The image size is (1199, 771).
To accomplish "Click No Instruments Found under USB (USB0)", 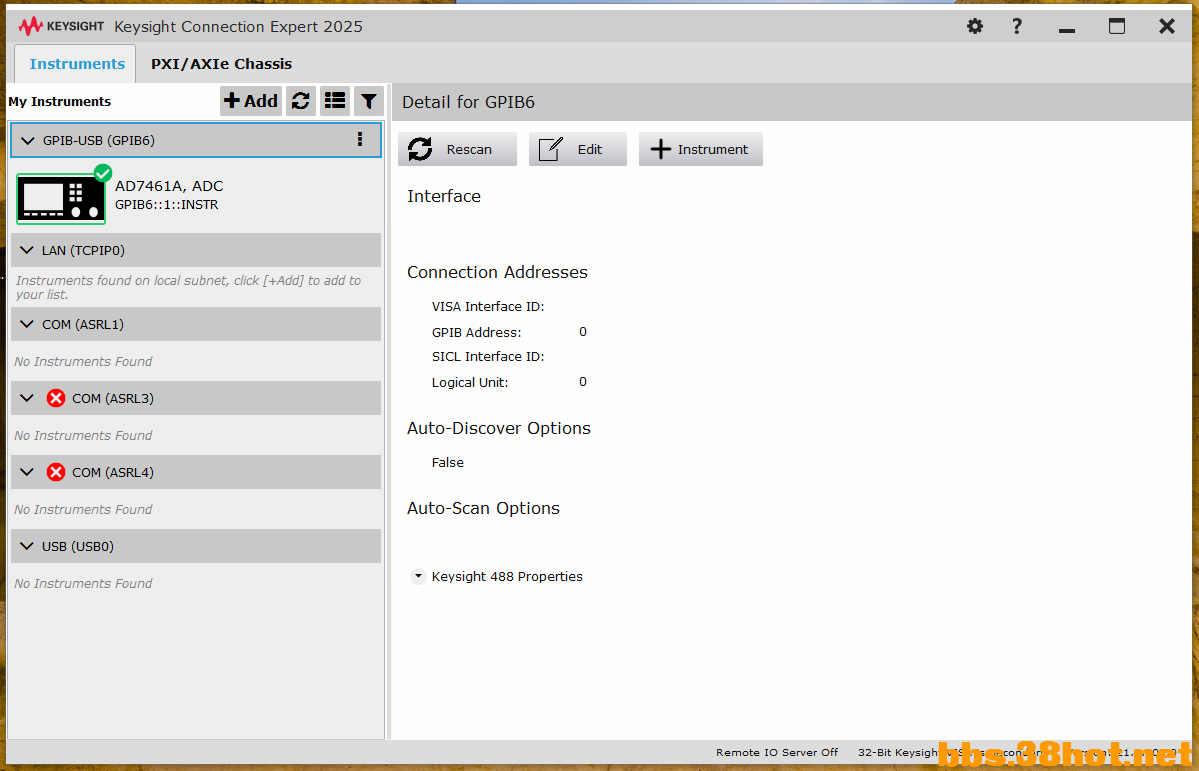I will pyautogui.click(x=83, y=584).
